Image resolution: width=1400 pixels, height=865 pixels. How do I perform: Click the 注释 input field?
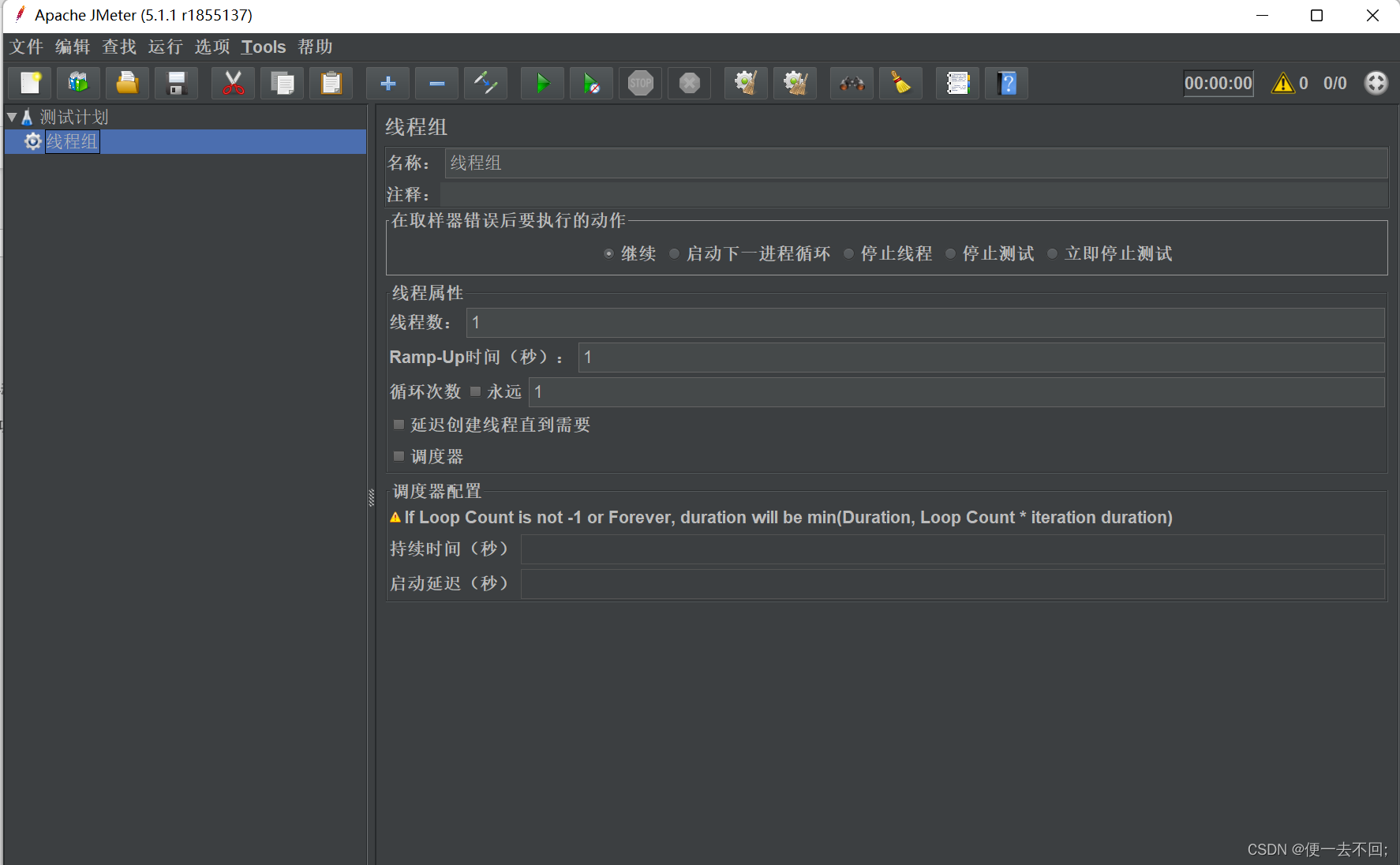(914, 194)
